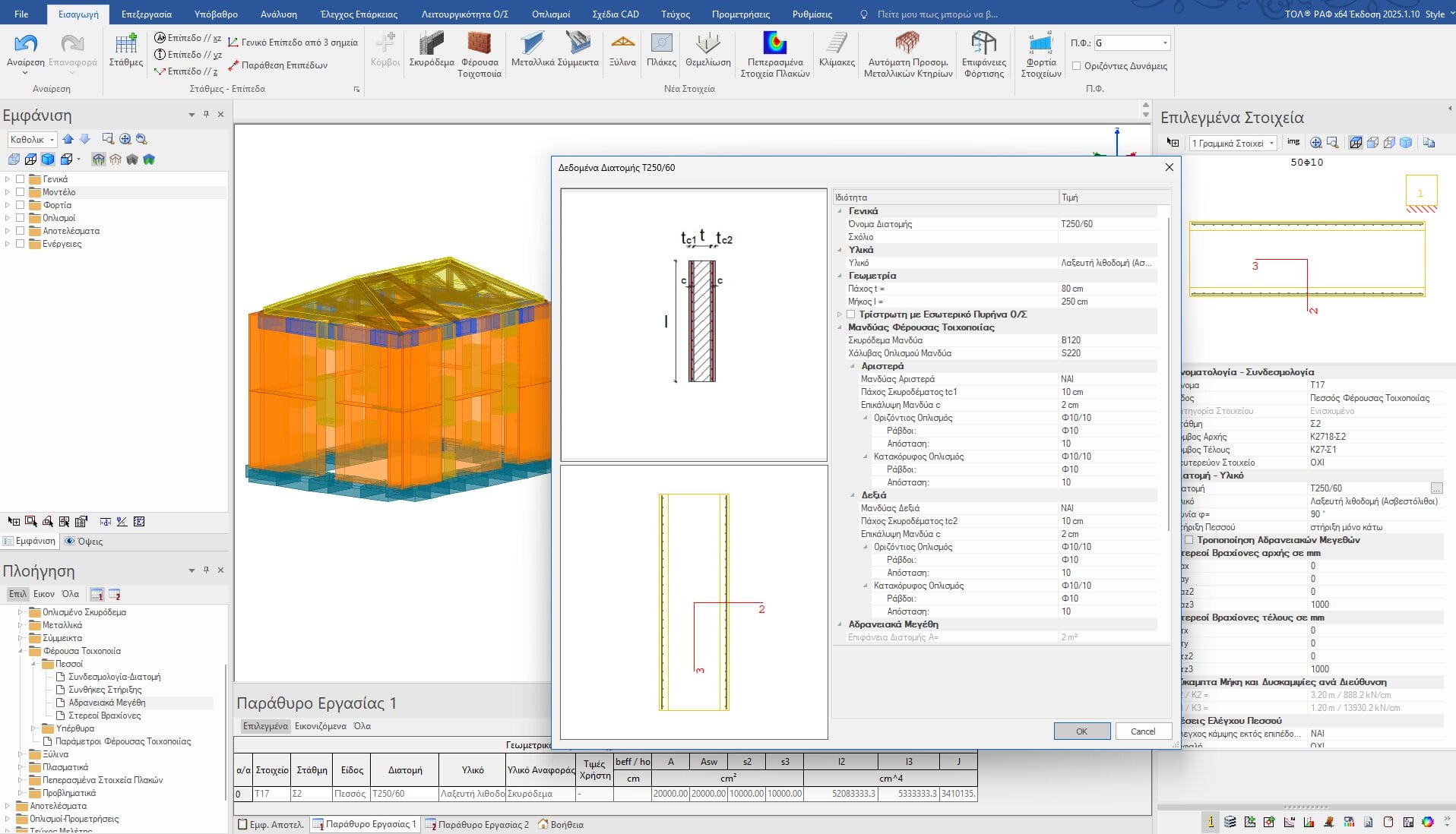Enable the Οριζόντιες Δυνάμεις checkbox
Image resolution: width=1456 pixels, height=834 pixels.
[1076, 66]
